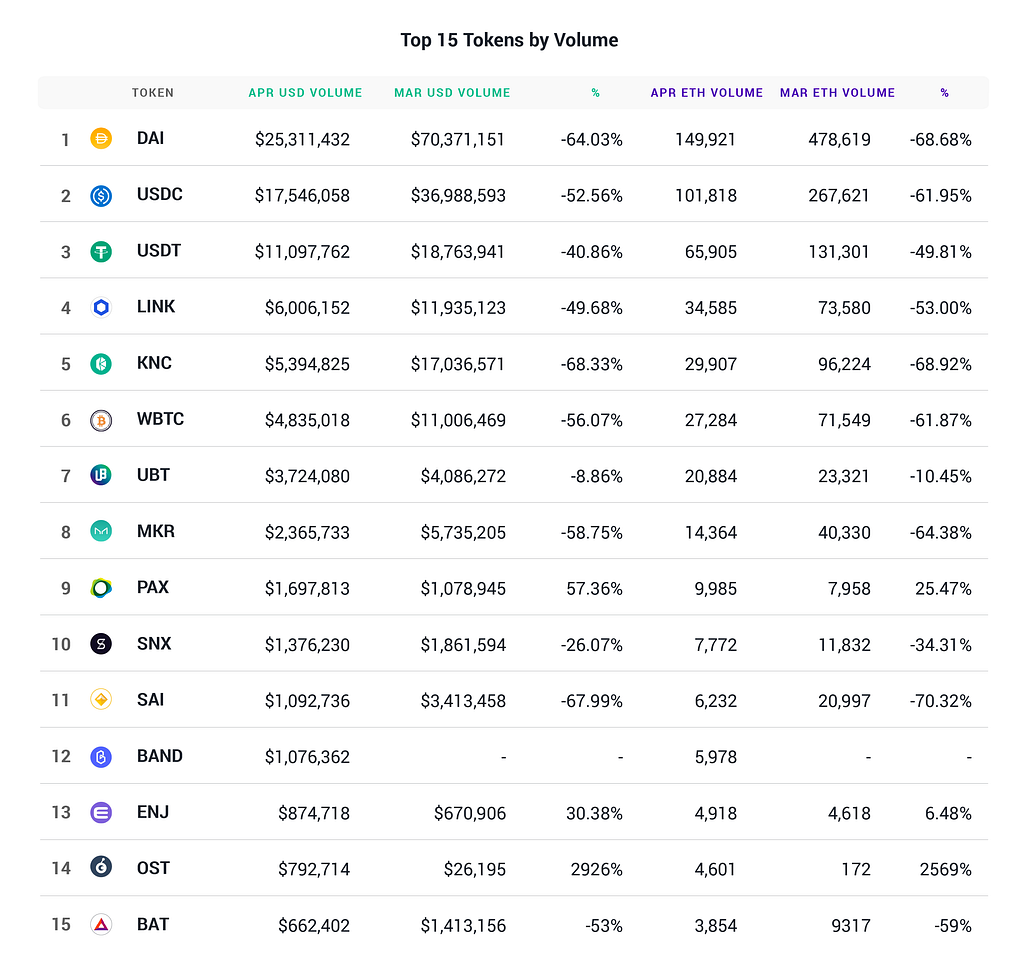1024x978 pixels.
Task: Click the blue USDC token icon
Action: click(x=101, y=195)
